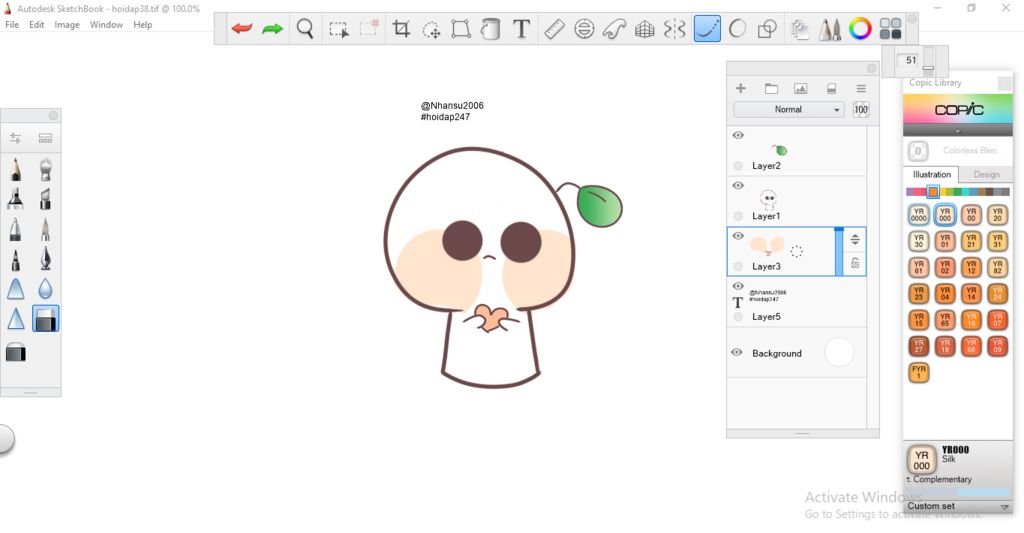The image size is (1024, 533).
Task: Open the Image menu
Action: (x=67, y=25)
